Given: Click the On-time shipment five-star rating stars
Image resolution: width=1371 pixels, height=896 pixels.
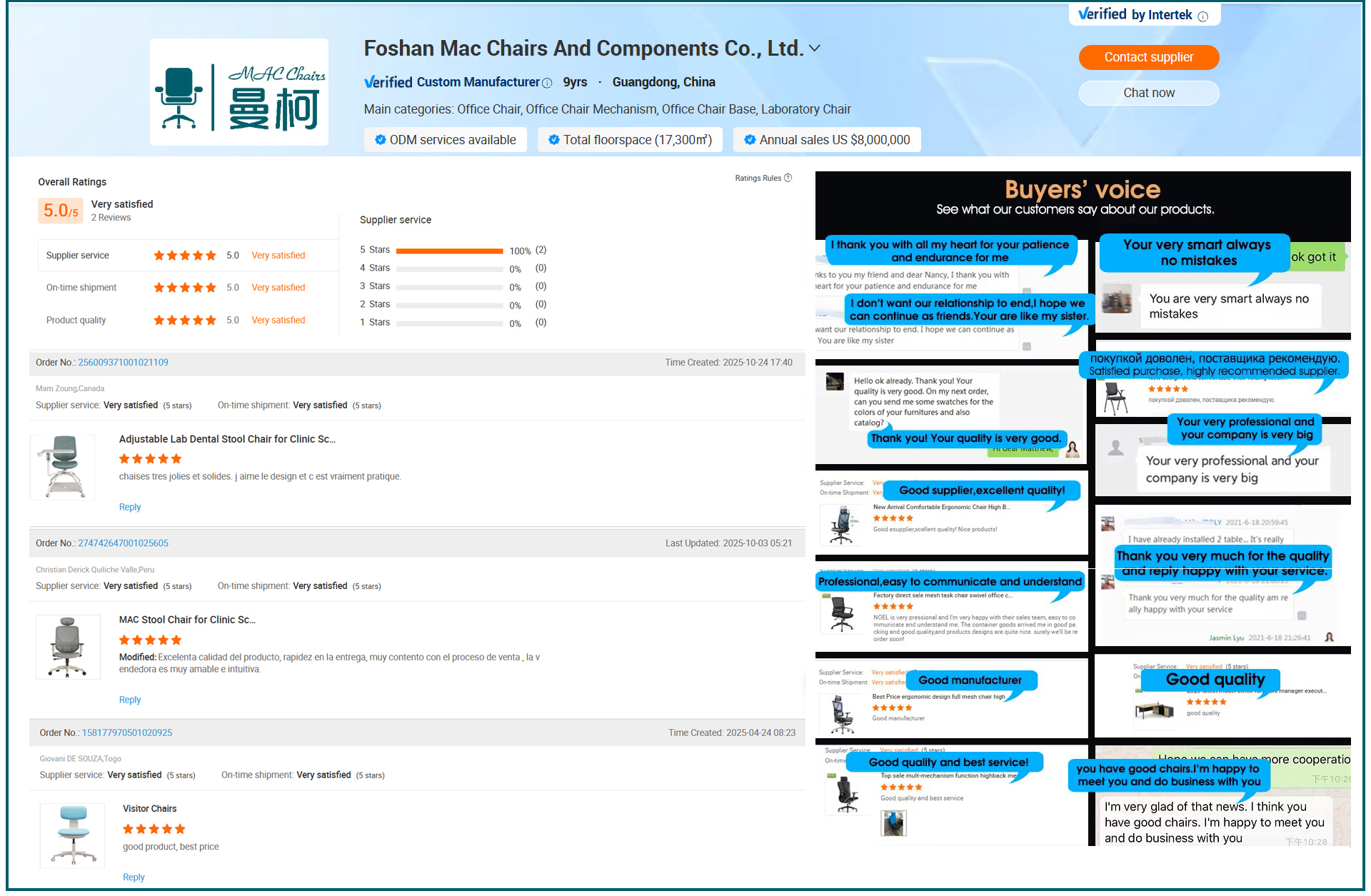Looking at the screenshot, I should click(185, 288).
